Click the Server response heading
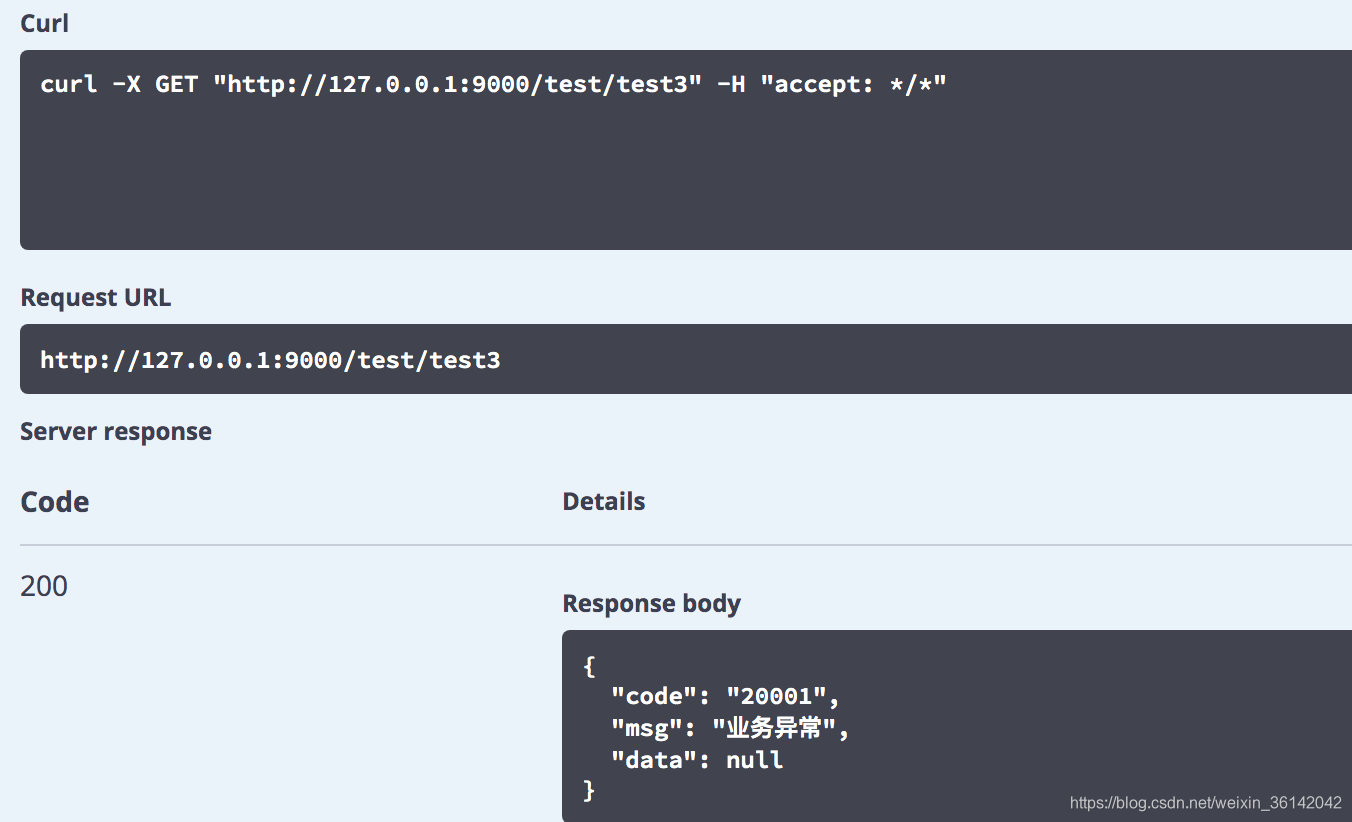The image size is (1352, 822). pos(116,432)
